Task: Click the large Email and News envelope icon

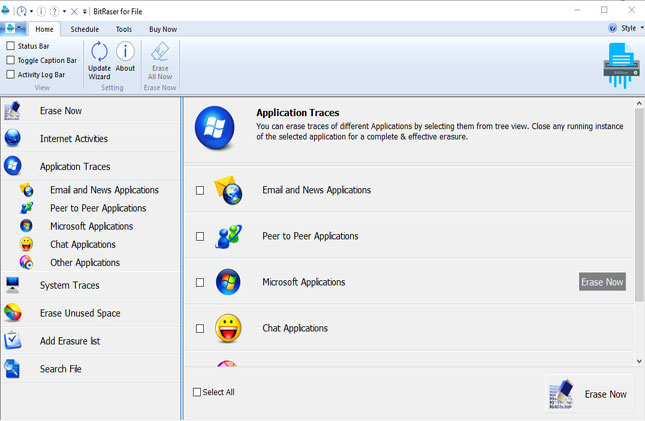Action: 228,190
